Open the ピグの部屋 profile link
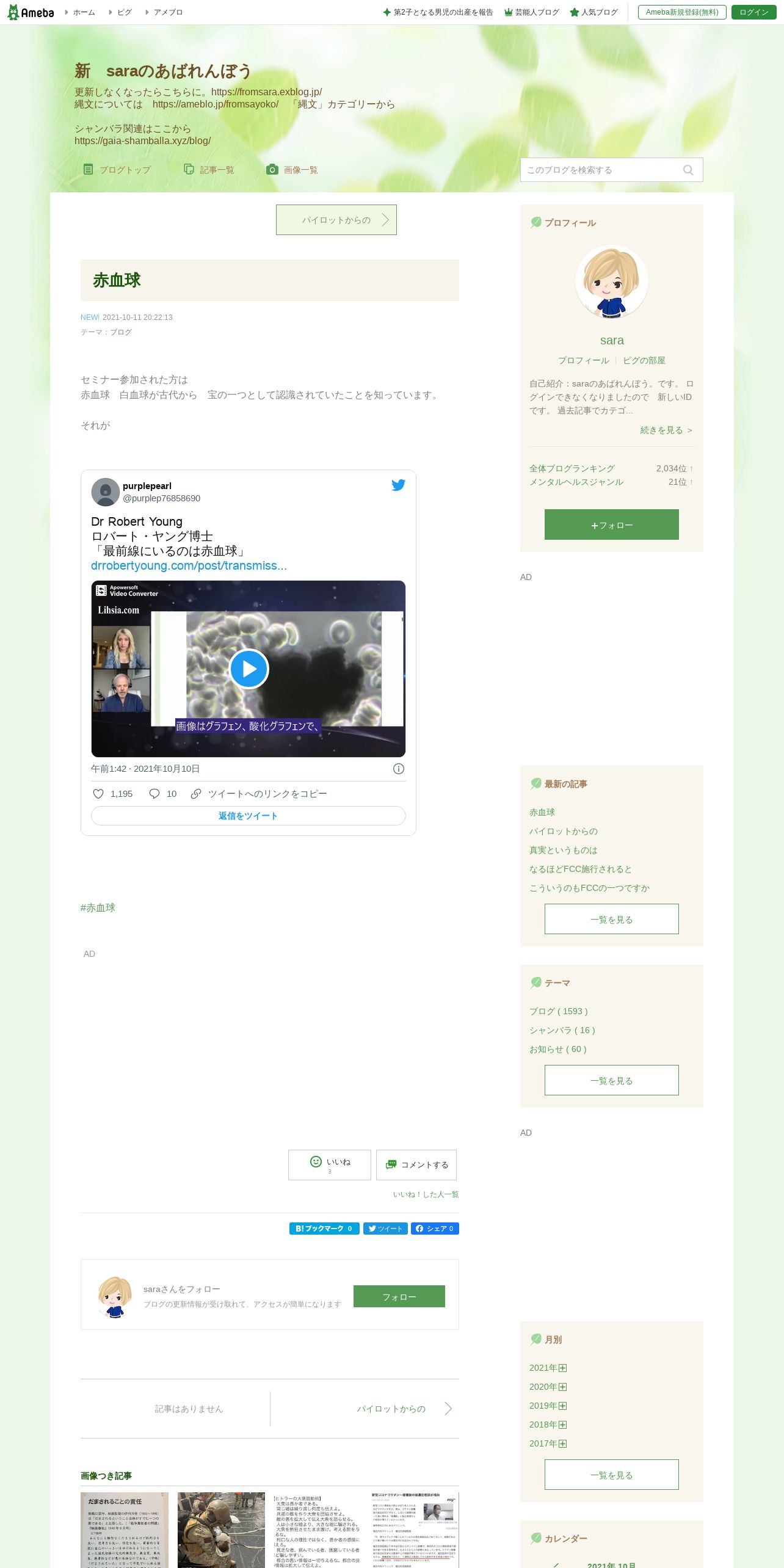784x1568 pixels. click(x=644, y=360)
